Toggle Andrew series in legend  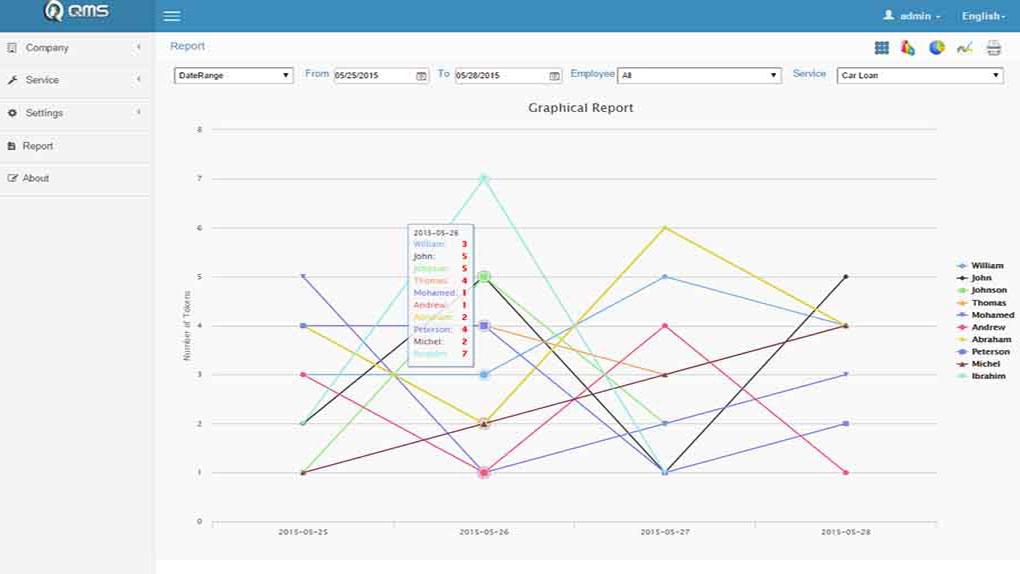(981, 327)
